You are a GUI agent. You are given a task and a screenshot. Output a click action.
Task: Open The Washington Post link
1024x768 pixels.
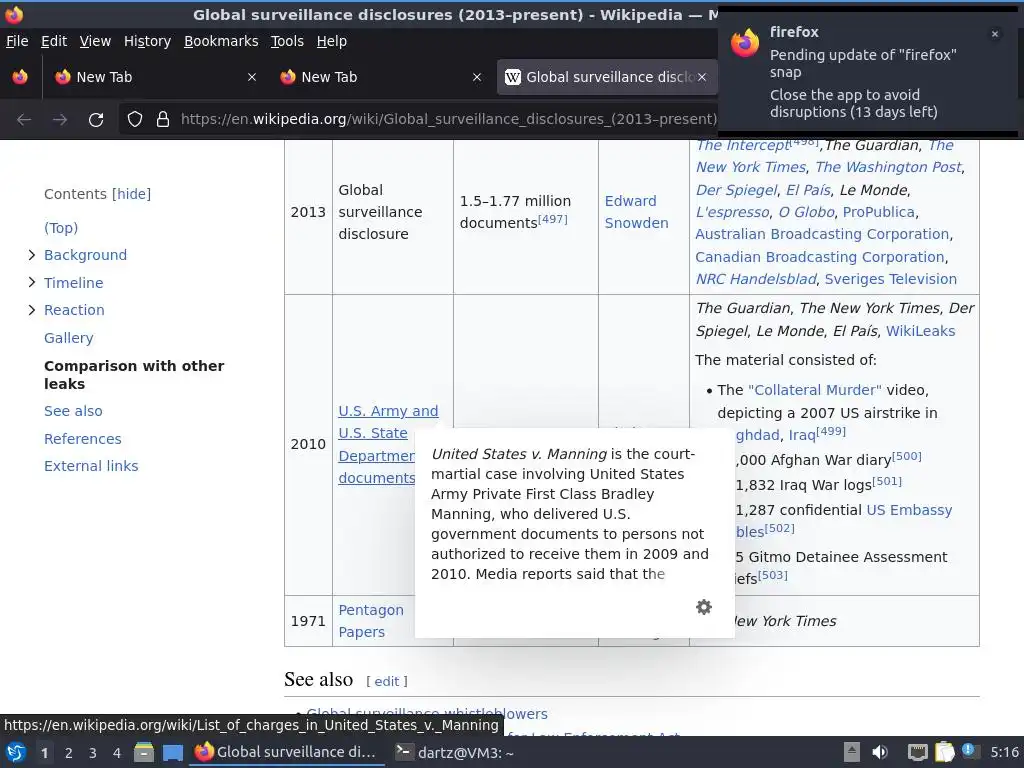tap(888, 167)
